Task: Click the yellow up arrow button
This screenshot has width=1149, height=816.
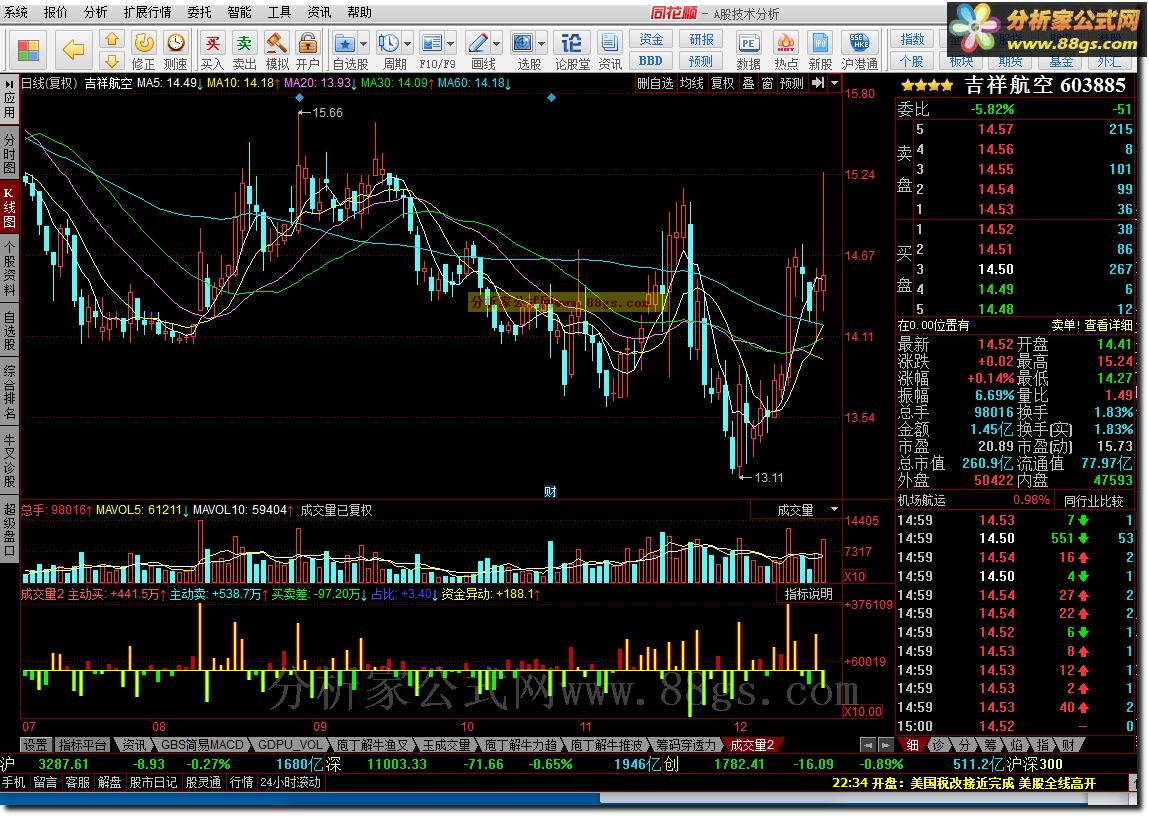Action: 111,39
